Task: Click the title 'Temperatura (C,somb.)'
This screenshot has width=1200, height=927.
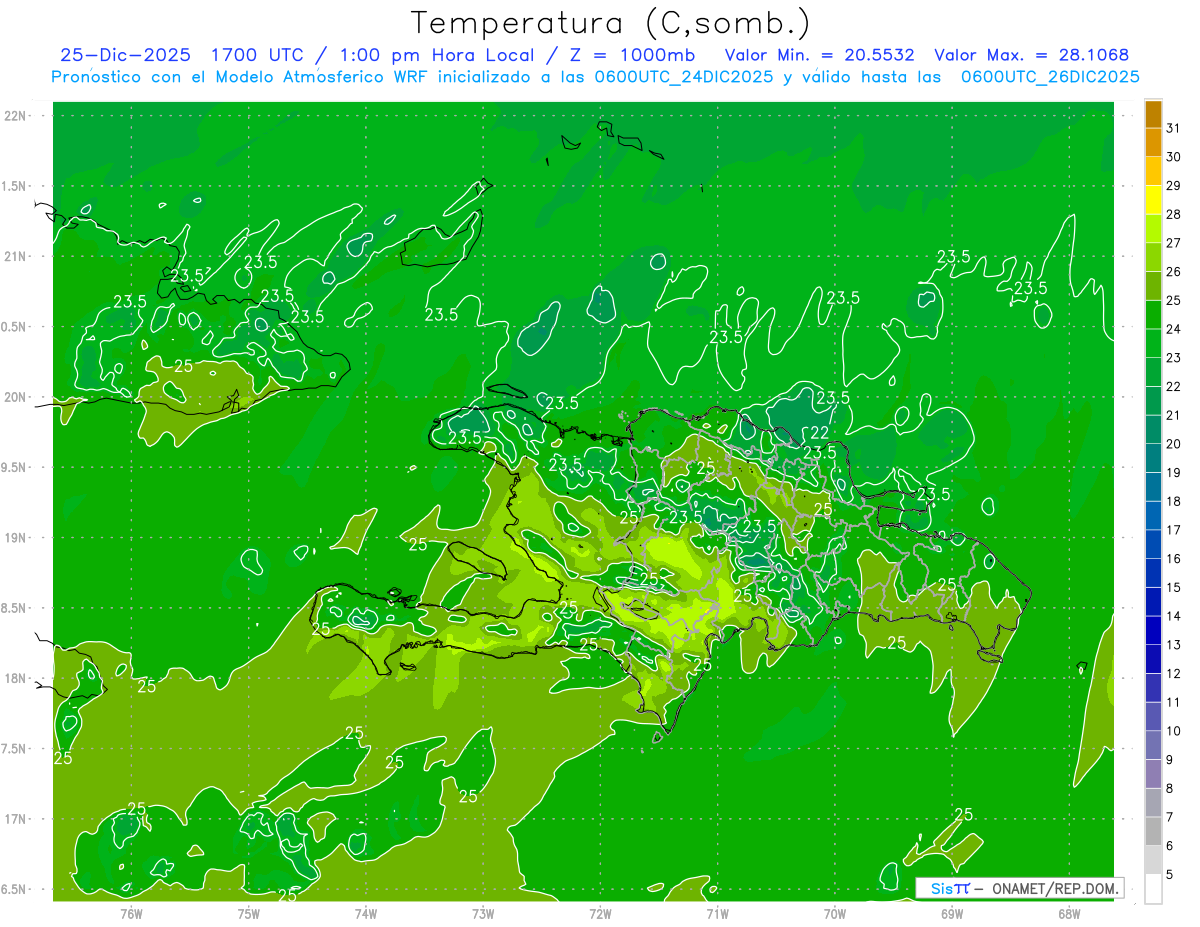Action: tap(611, 23)
